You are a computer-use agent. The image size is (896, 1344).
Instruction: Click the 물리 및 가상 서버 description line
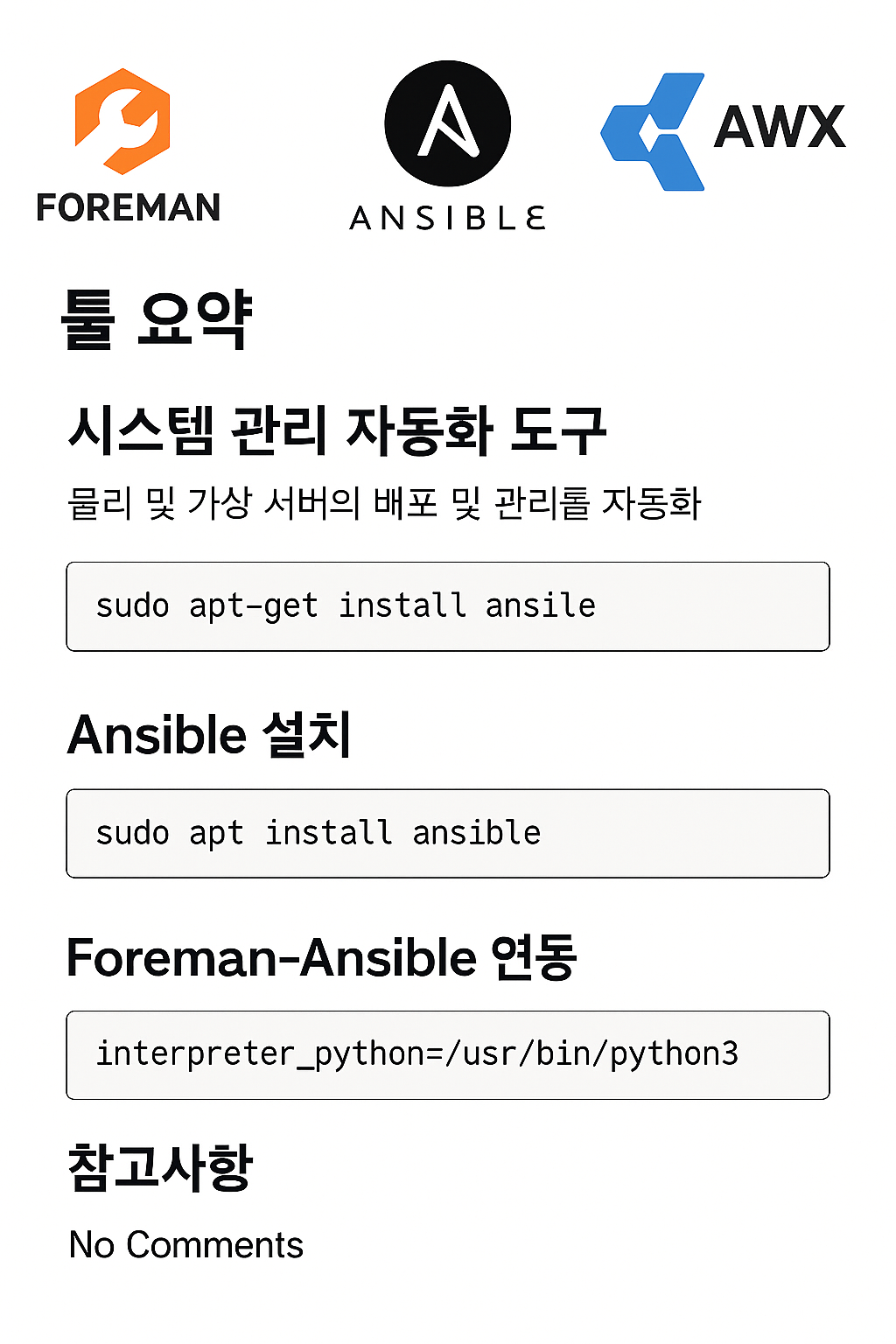tap(384, 503)
